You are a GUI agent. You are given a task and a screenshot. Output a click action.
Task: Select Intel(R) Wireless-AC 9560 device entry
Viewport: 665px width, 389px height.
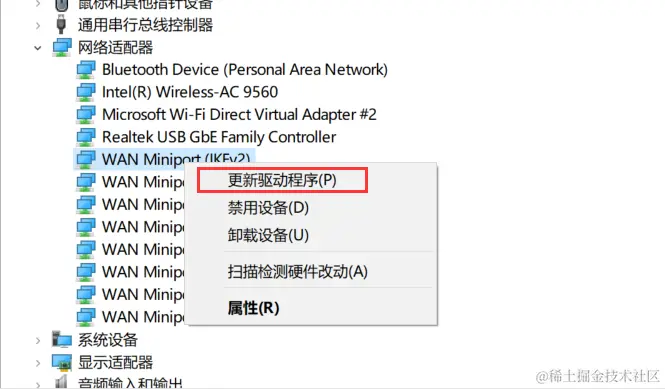pos(190,92)
